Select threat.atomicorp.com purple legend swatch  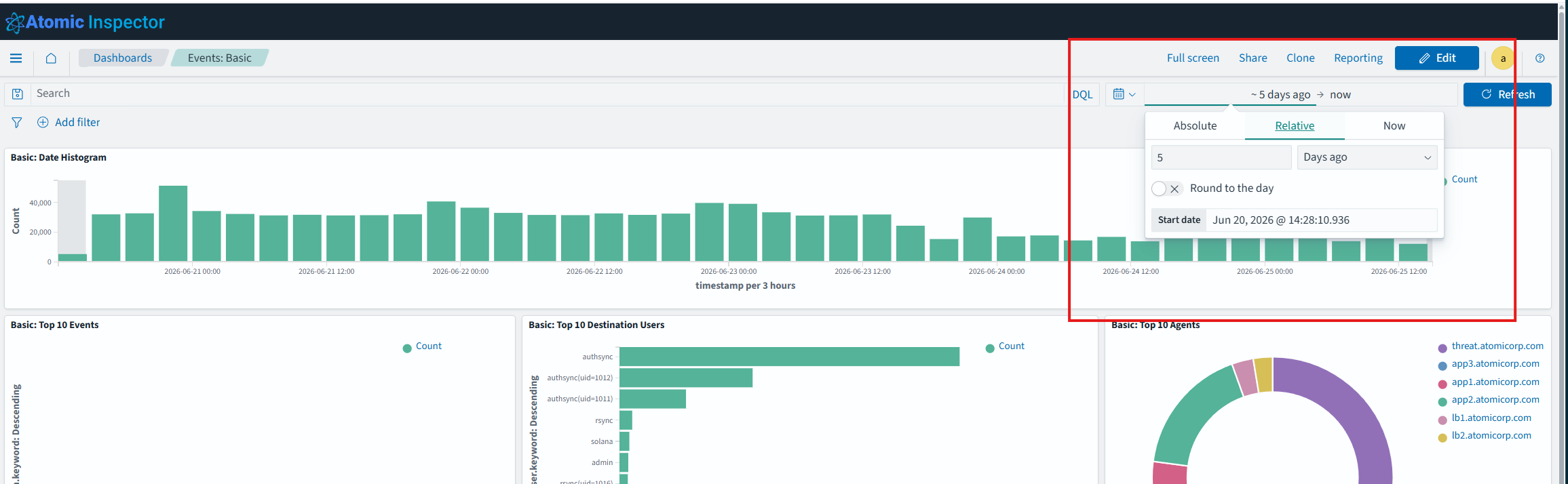[1442, 348]
